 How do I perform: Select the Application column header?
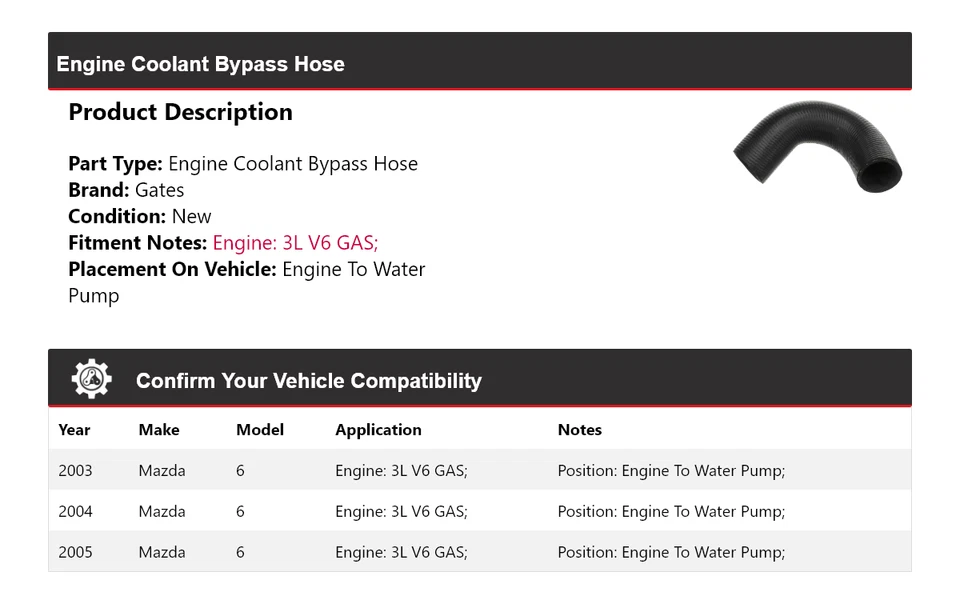tap(378, 430)
